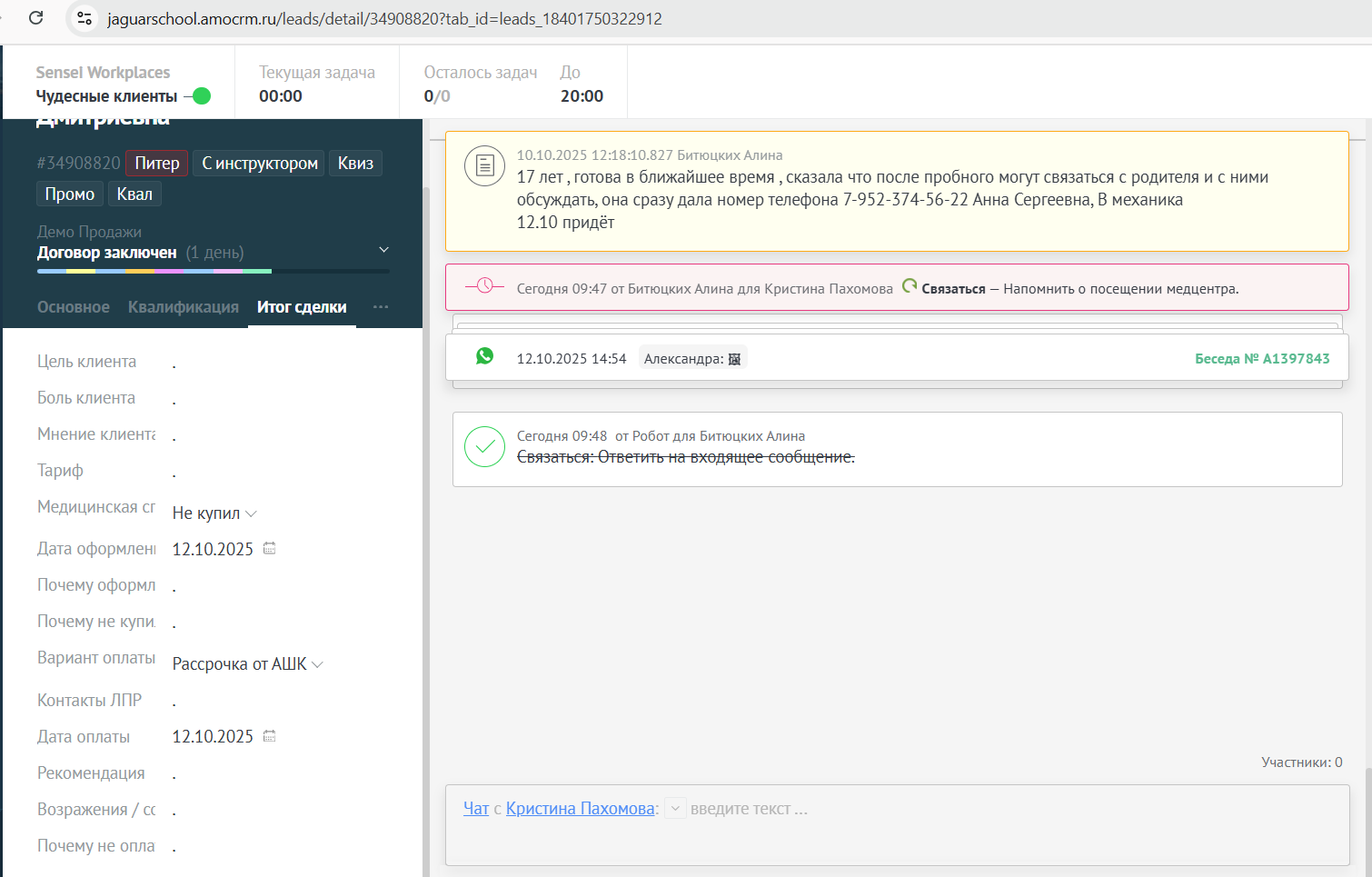Open Беседа № A1397843 link

(x=1261, y=359)
